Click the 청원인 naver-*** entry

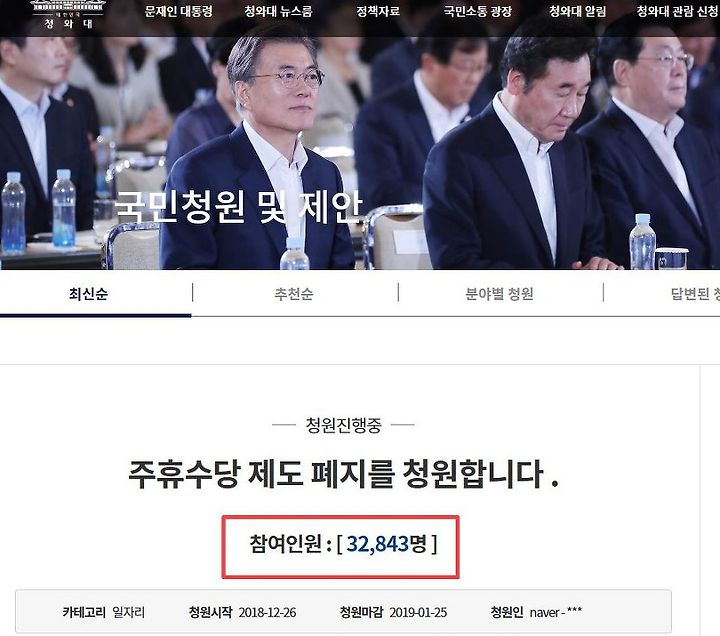536,612
